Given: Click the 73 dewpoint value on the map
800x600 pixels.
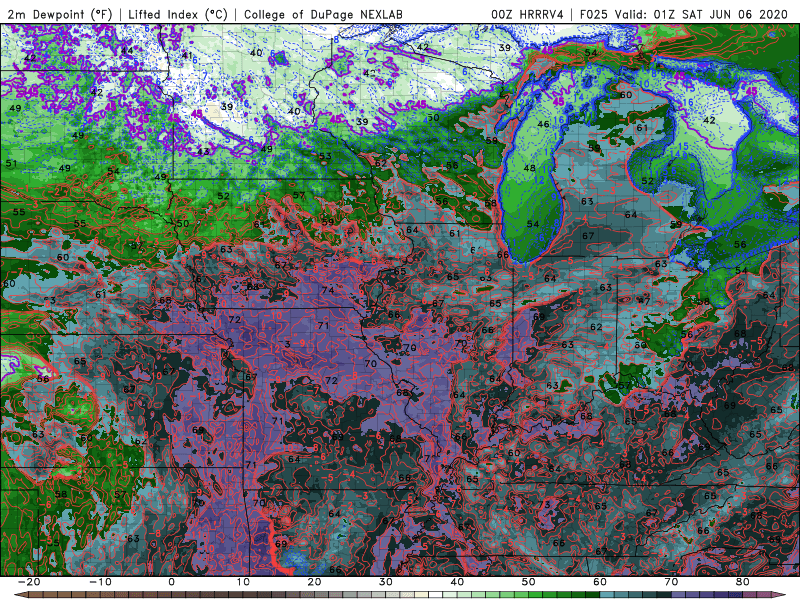Looking at the screenshot, I should point(544,505).
